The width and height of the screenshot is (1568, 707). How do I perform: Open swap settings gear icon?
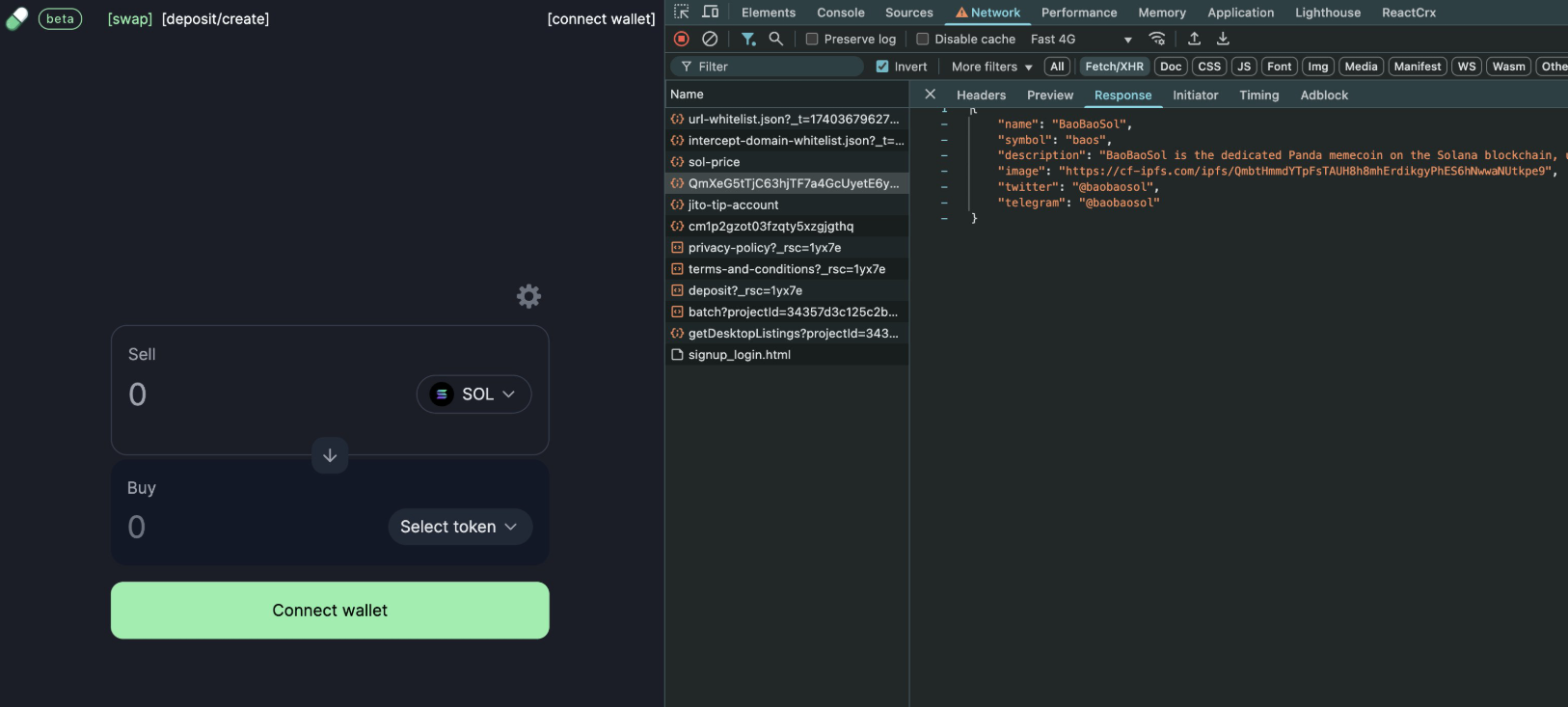pos(528,296)
